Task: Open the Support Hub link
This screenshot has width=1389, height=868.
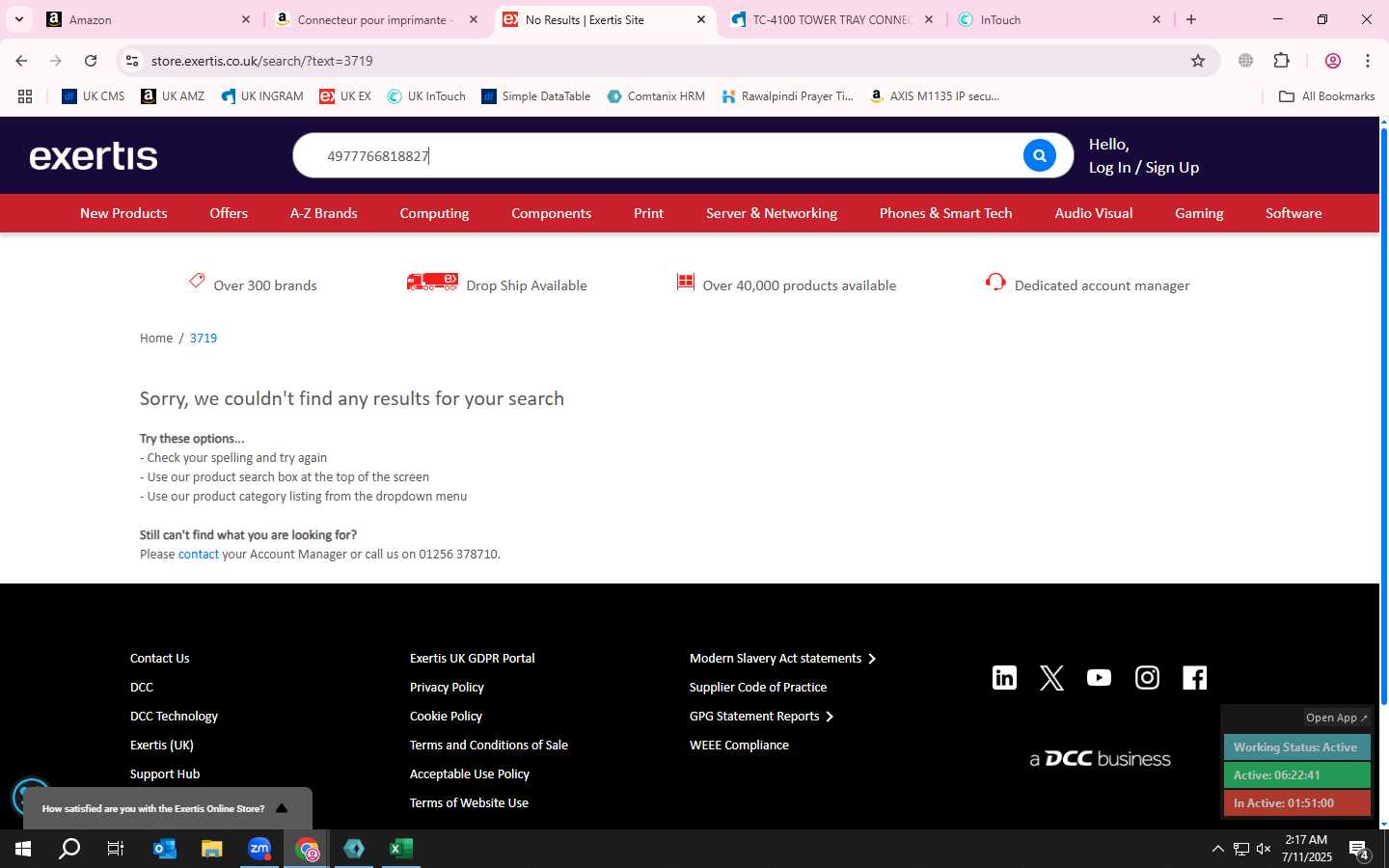Action: pyautogui.click(x=165, y=774)
